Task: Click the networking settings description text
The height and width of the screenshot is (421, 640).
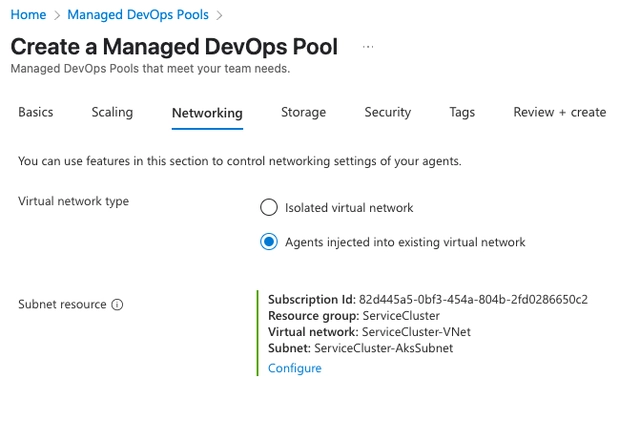Action: pyautogui.click(x=240, y=161)
